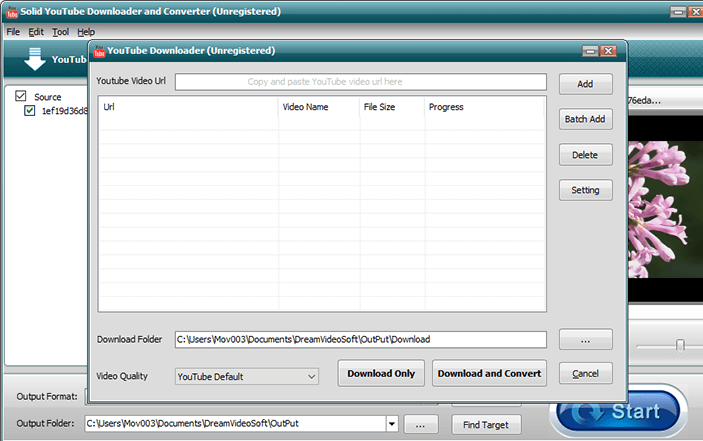Click the Find Target button
Screen dimensions: 703x441
point(486,424)
